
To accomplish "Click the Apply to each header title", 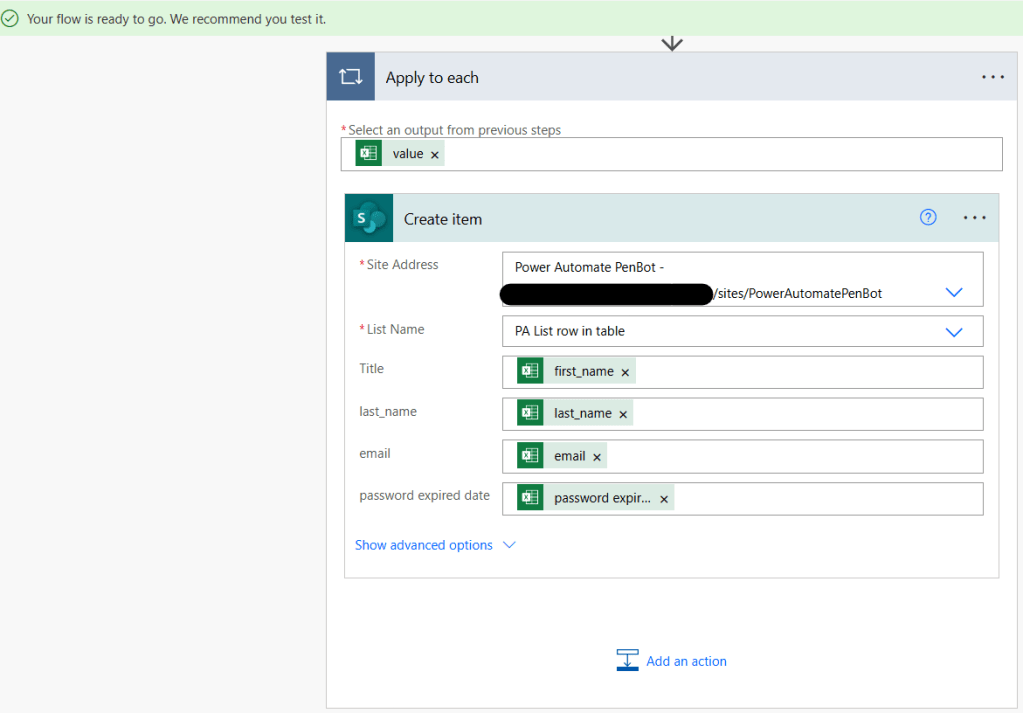I will [432, 78].
